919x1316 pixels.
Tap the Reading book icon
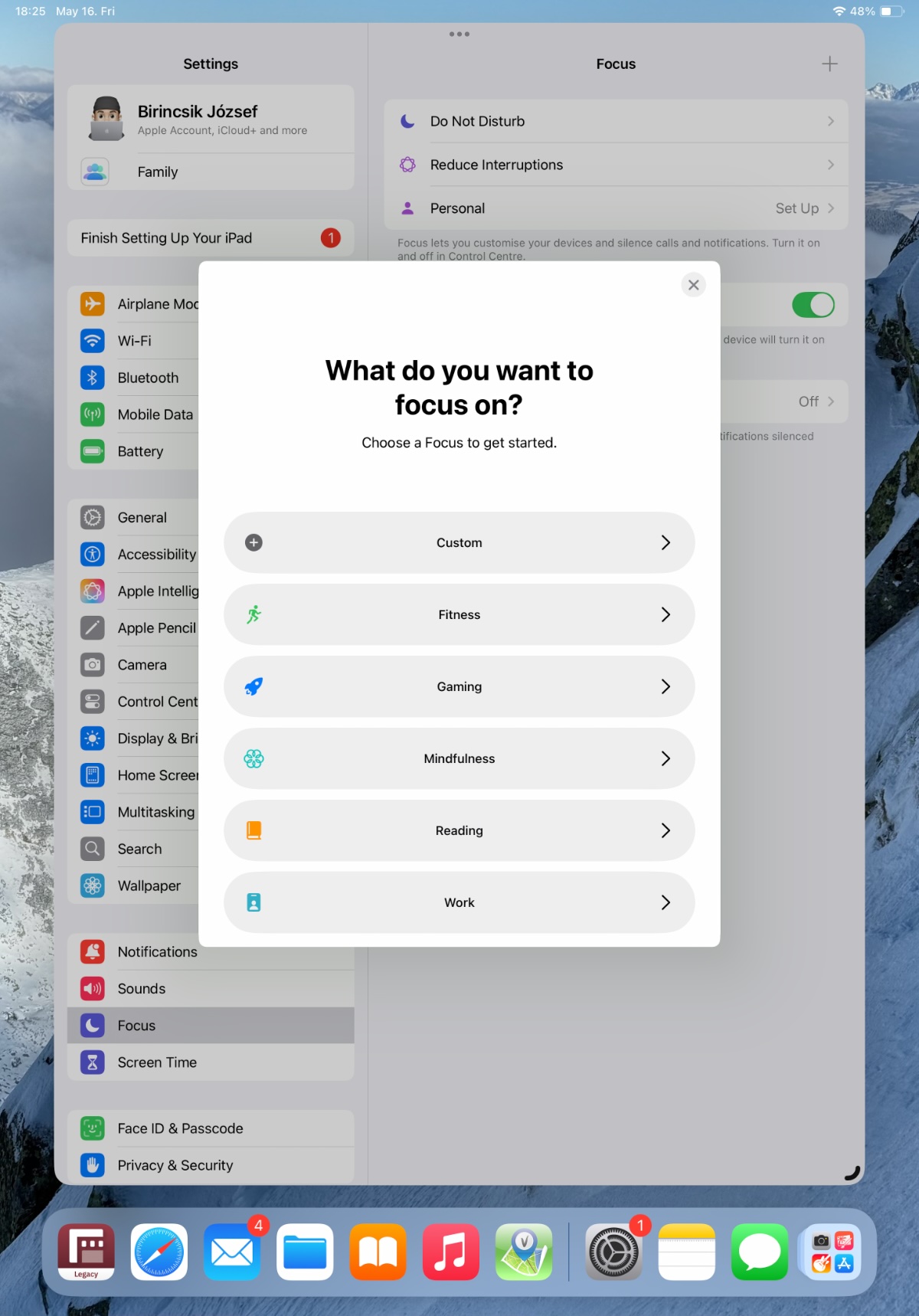(x=253, y=830)
